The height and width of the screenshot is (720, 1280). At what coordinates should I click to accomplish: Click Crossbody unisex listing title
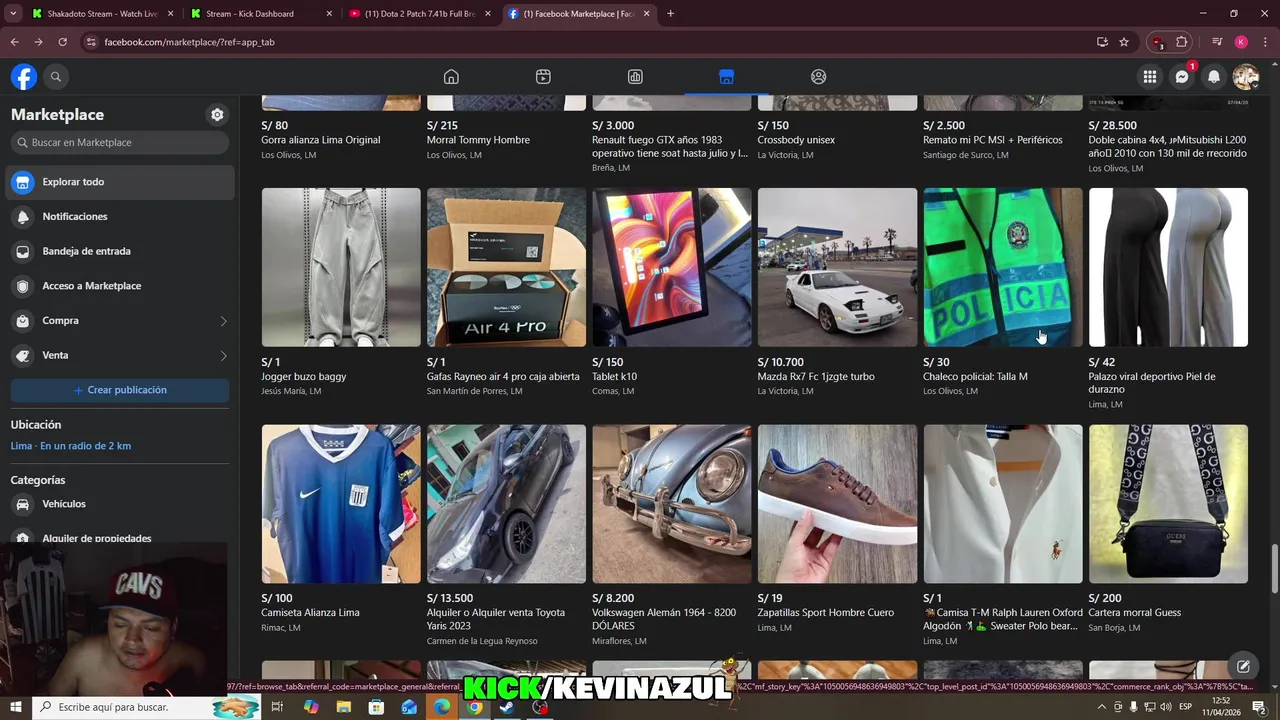tap(796, 140)
